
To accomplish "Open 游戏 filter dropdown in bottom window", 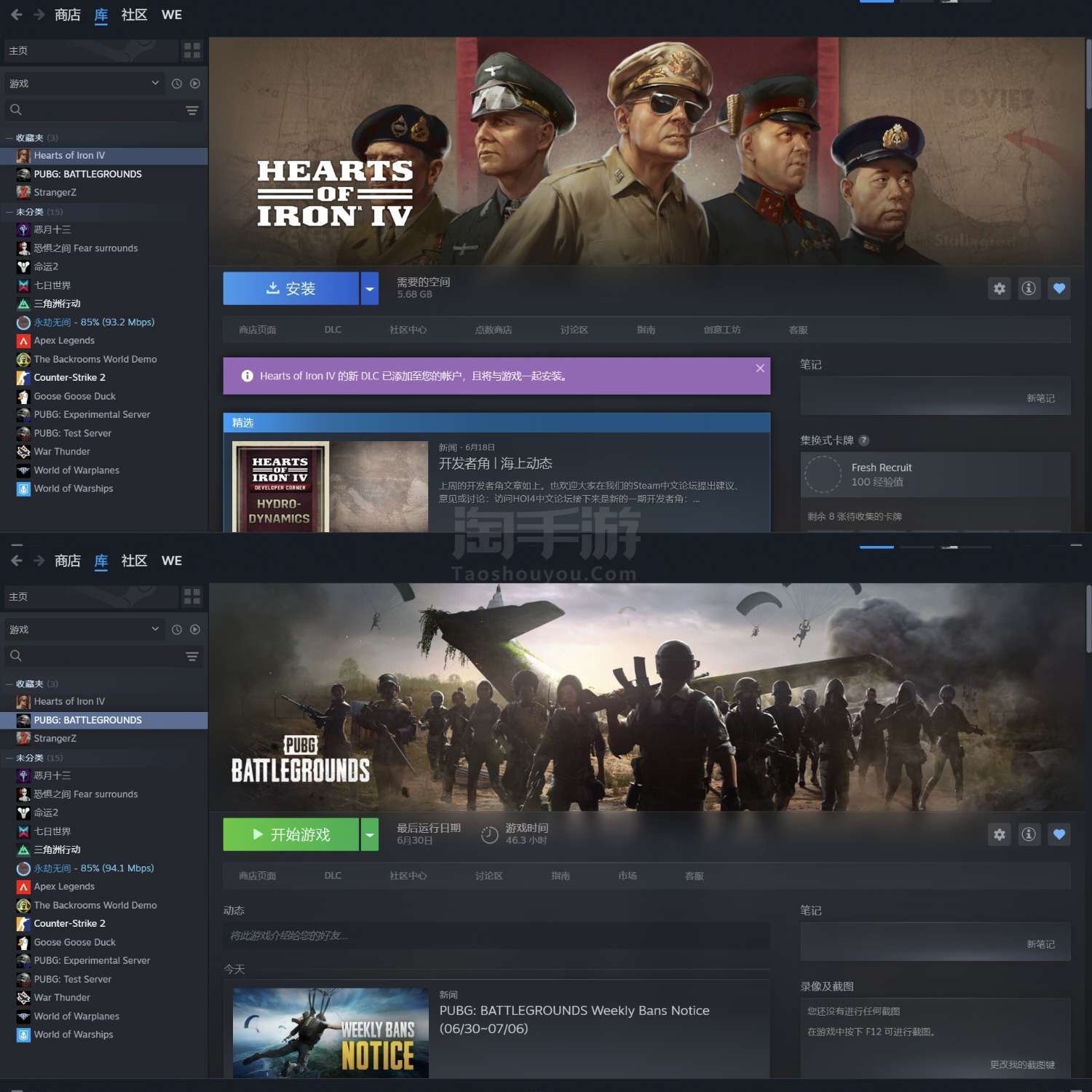I will click(84, 630).
